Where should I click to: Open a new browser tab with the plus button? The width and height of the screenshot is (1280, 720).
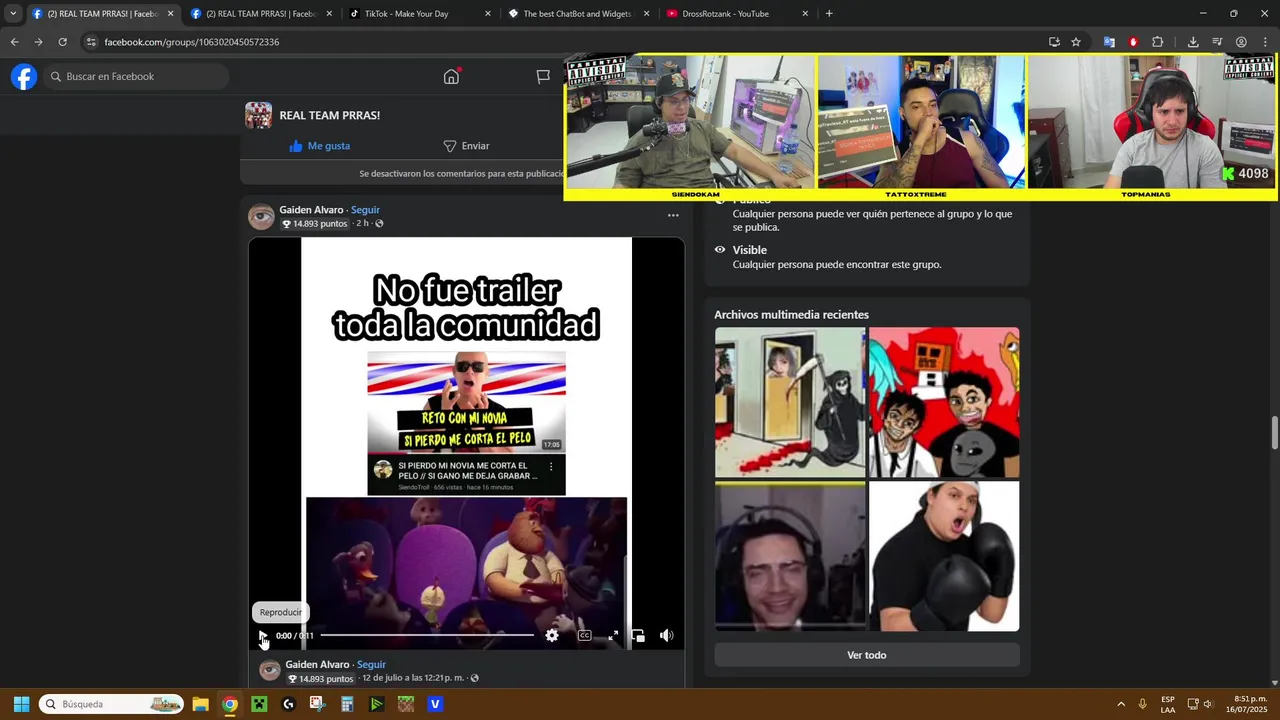point(829,14)
